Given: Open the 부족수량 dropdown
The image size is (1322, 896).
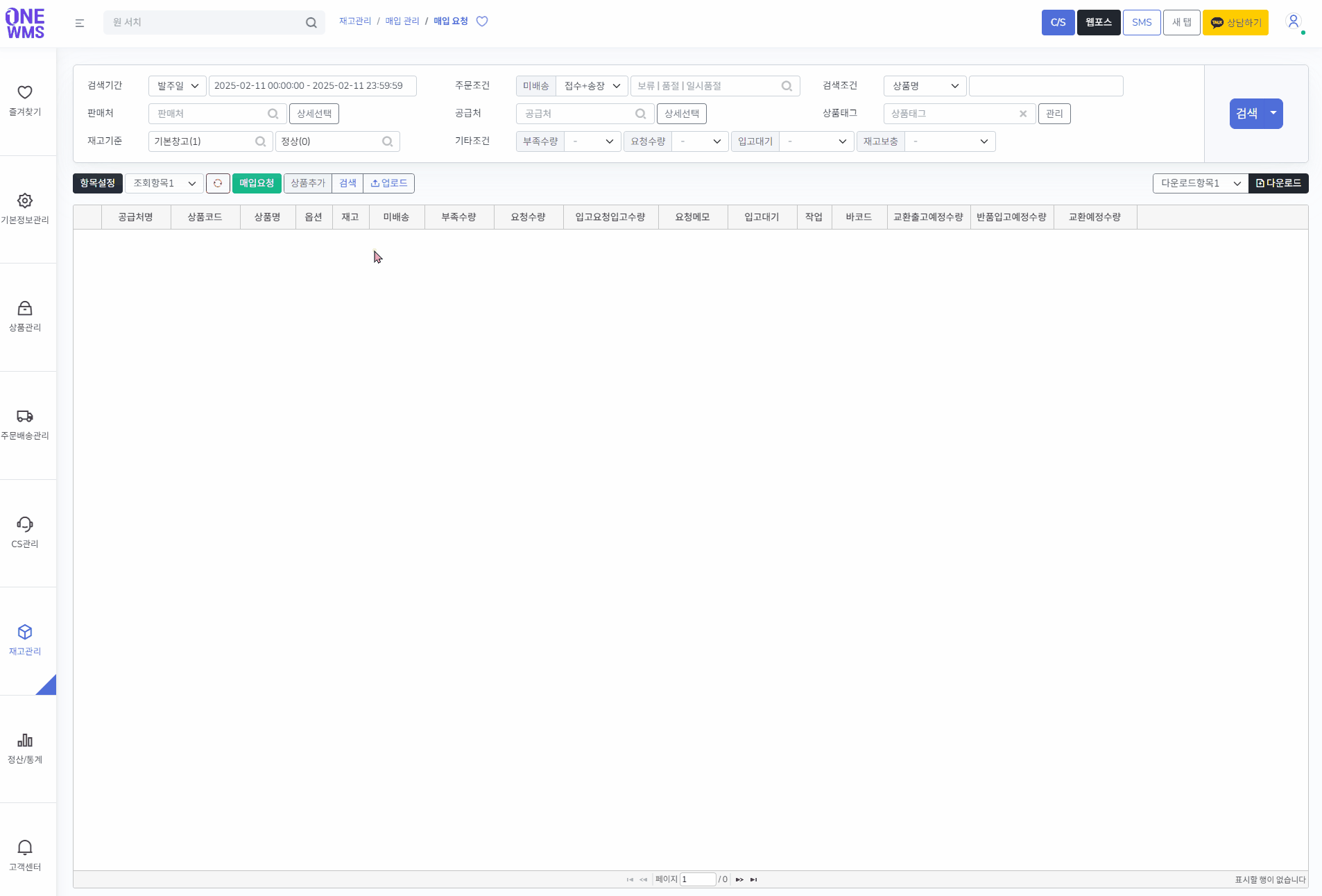Looking at the screenshot, I should coord(593,141).
